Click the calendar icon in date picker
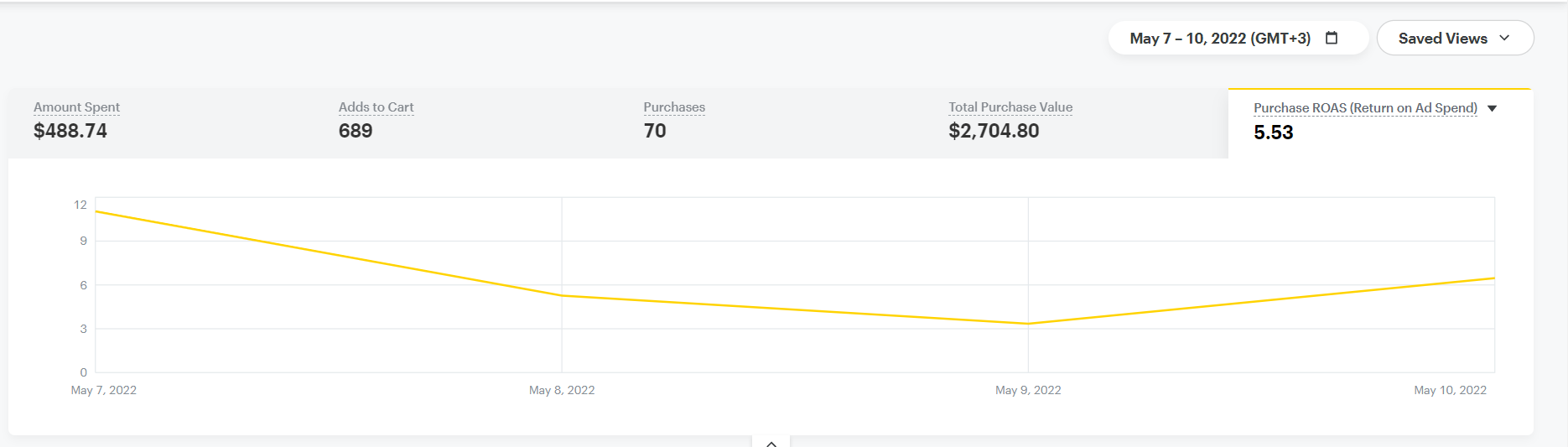Viewport: 1568px width, 447px height. coord(1332,38)
